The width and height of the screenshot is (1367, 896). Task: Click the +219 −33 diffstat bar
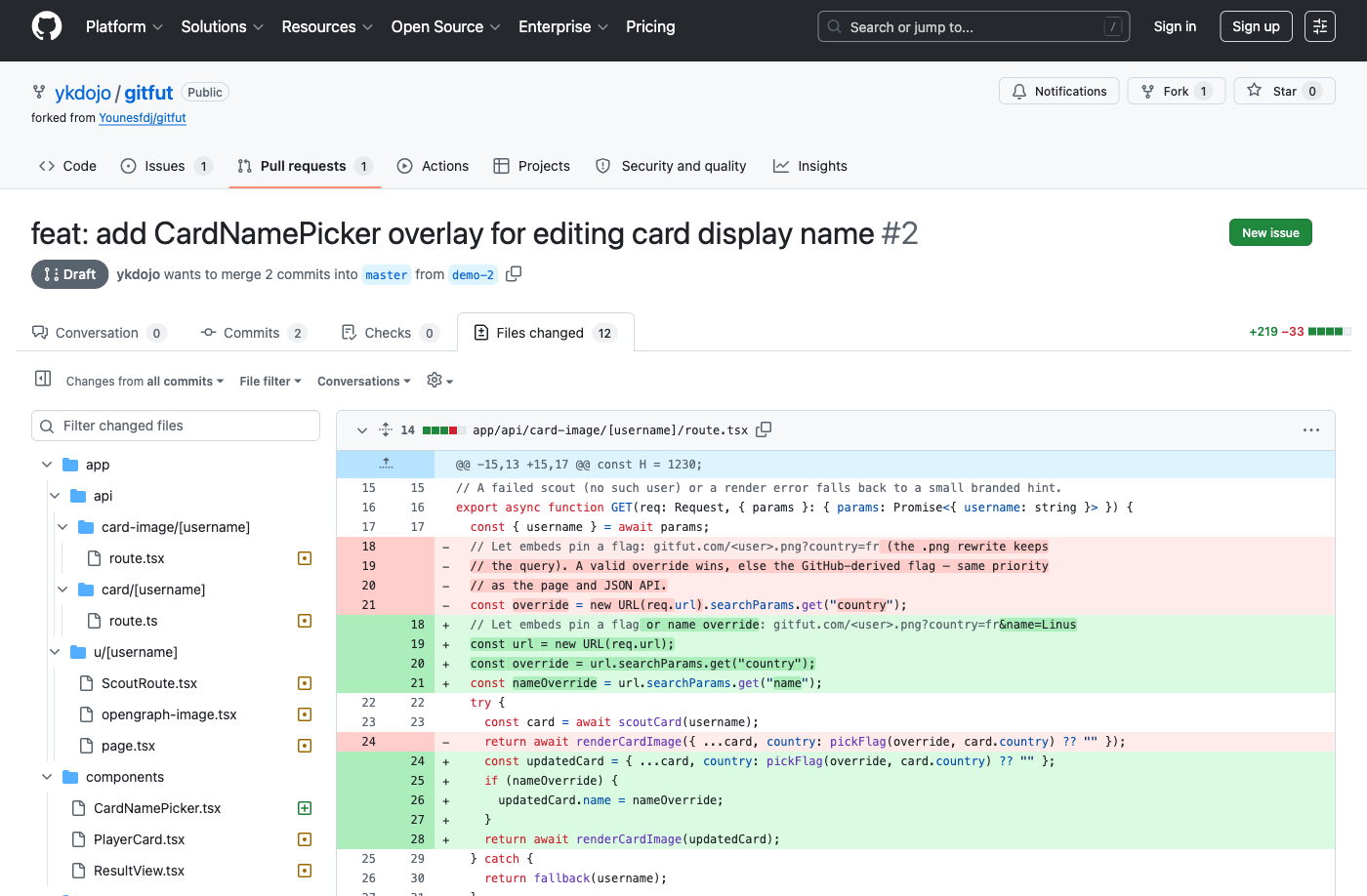click(1299, 332)
